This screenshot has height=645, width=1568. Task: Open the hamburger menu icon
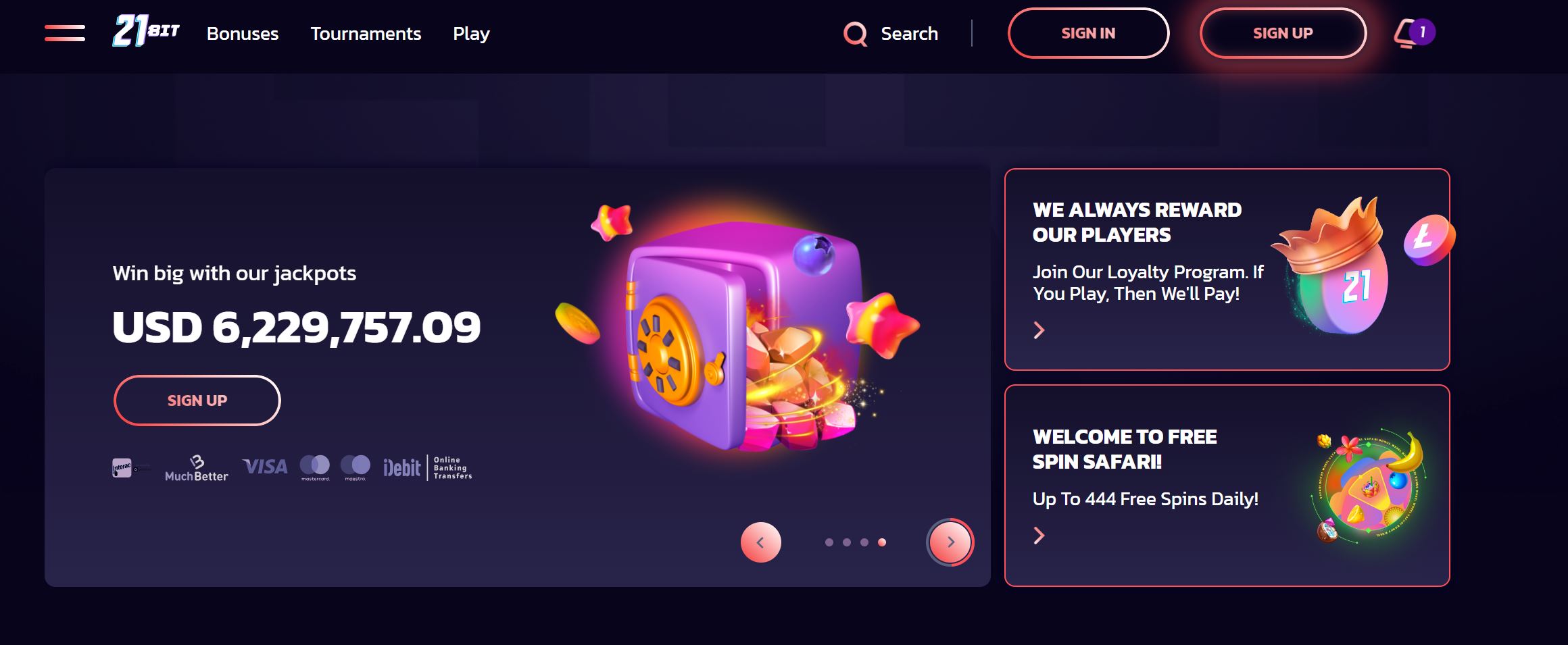65,33
